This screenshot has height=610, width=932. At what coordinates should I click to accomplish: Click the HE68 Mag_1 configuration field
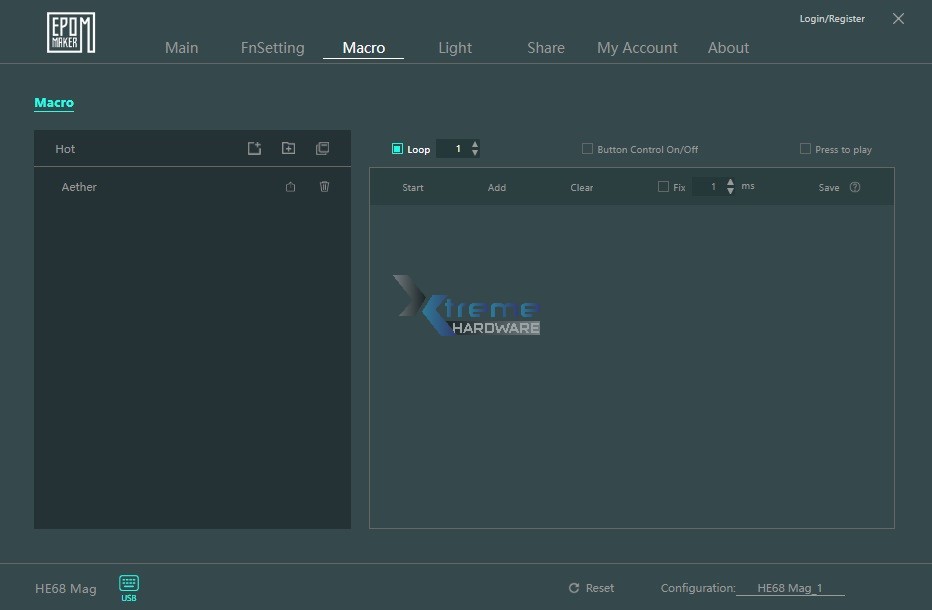click(x=790, y=588)
